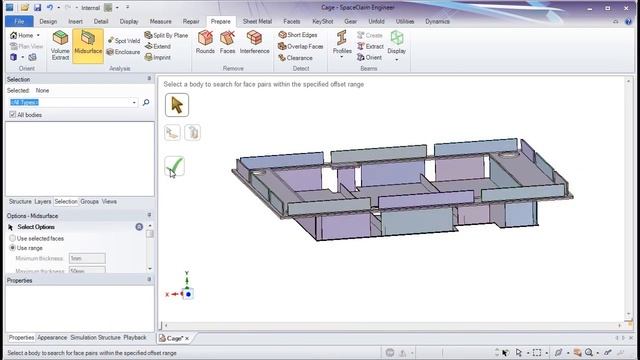Open the Sheet Metal ribbon tab

(x=257, y=21)
